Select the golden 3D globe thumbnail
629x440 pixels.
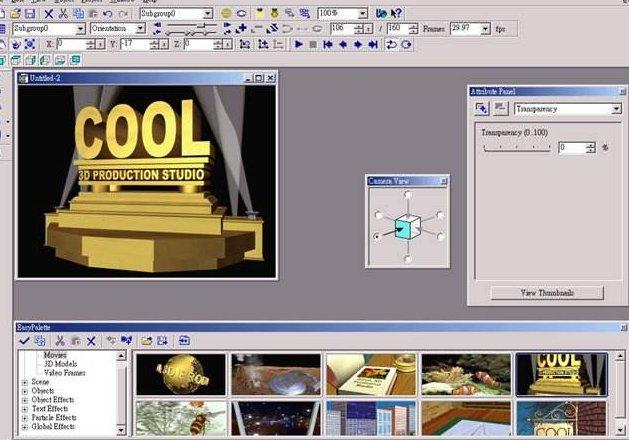pyautogui.click(x=181, y=375)
